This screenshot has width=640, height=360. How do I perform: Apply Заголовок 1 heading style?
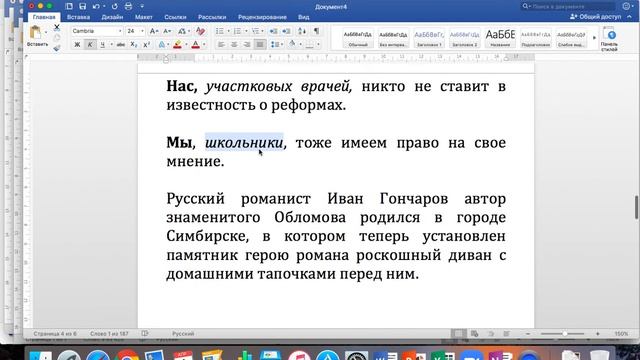[429, 38]
